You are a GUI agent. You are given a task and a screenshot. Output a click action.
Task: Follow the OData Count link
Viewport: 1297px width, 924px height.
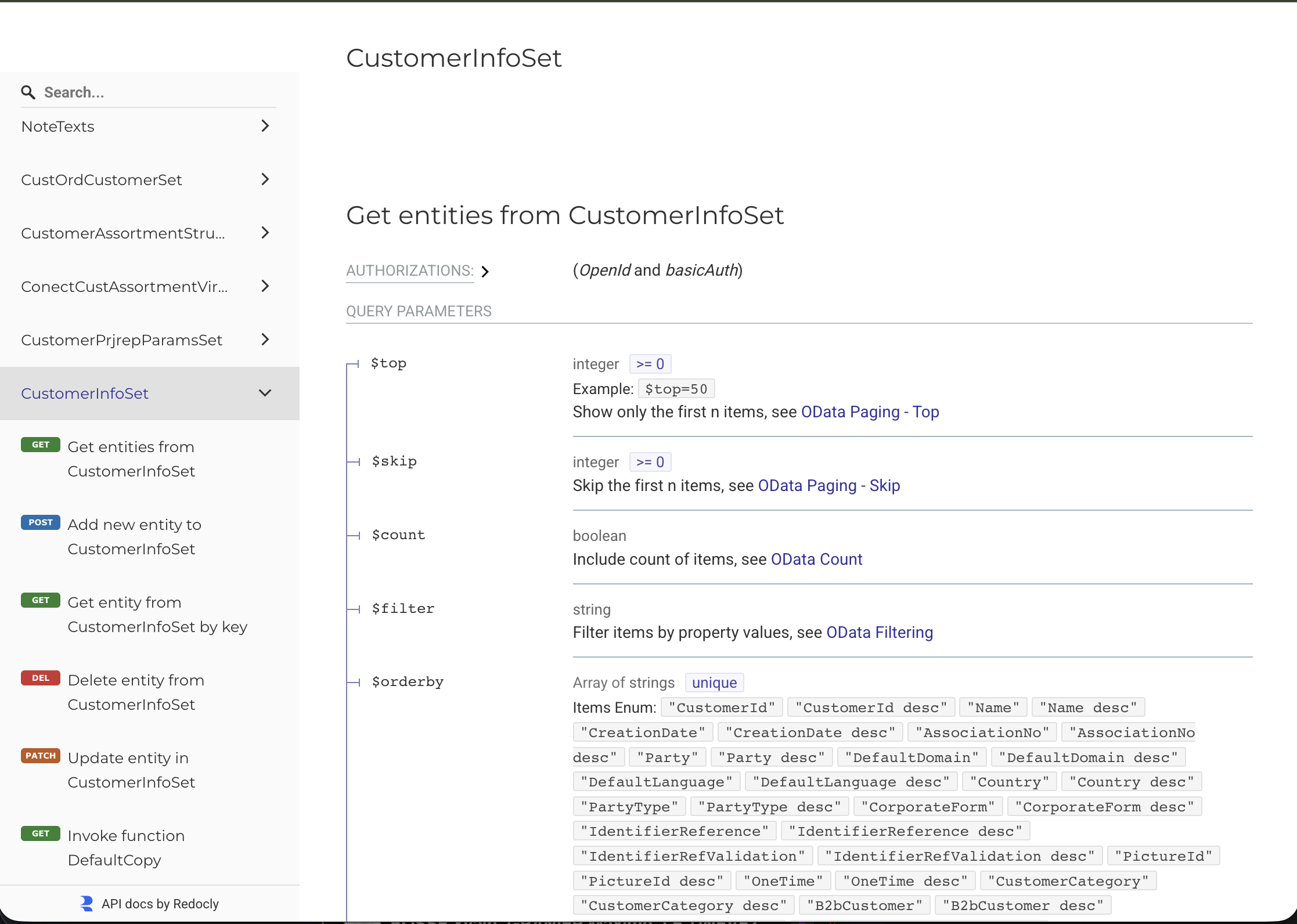[816, 560]
